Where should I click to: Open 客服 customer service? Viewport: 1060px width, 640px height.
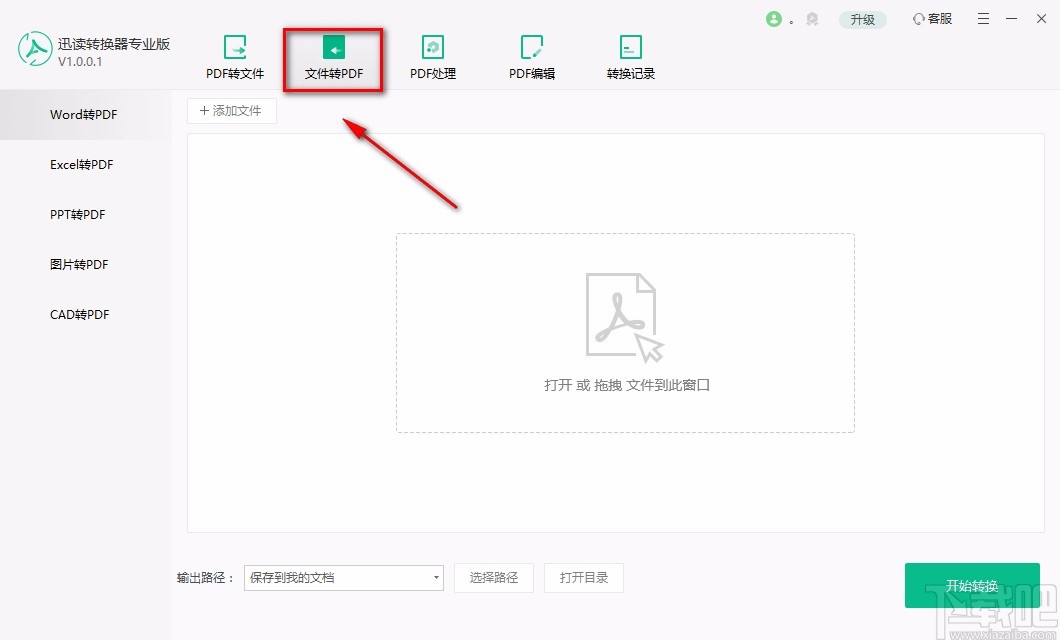tap(931, 18)
